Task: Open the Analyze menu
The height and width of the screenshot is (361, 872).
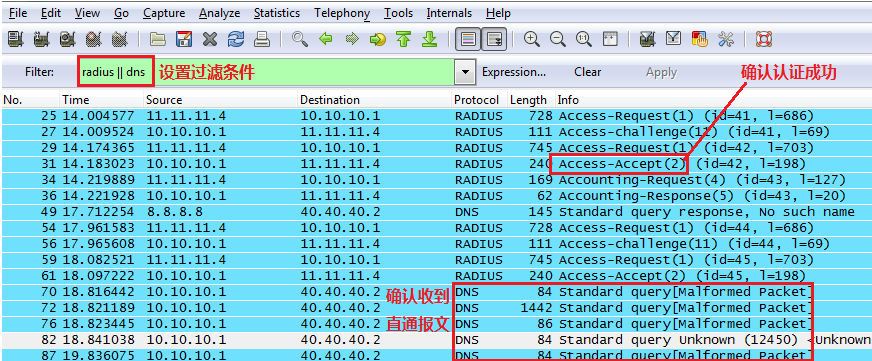Action: click(x=220, y=13)
